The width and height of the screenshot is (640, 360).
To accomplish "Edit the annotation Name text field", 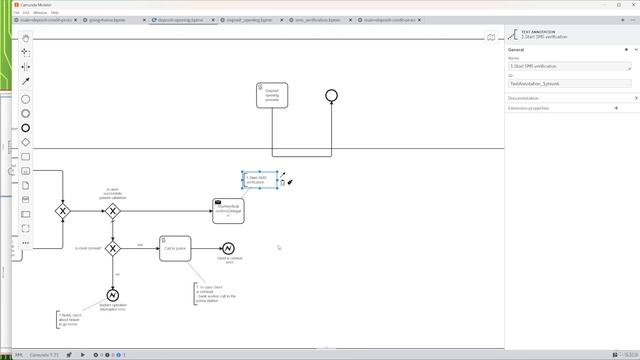I will click(x=569, y=66).
